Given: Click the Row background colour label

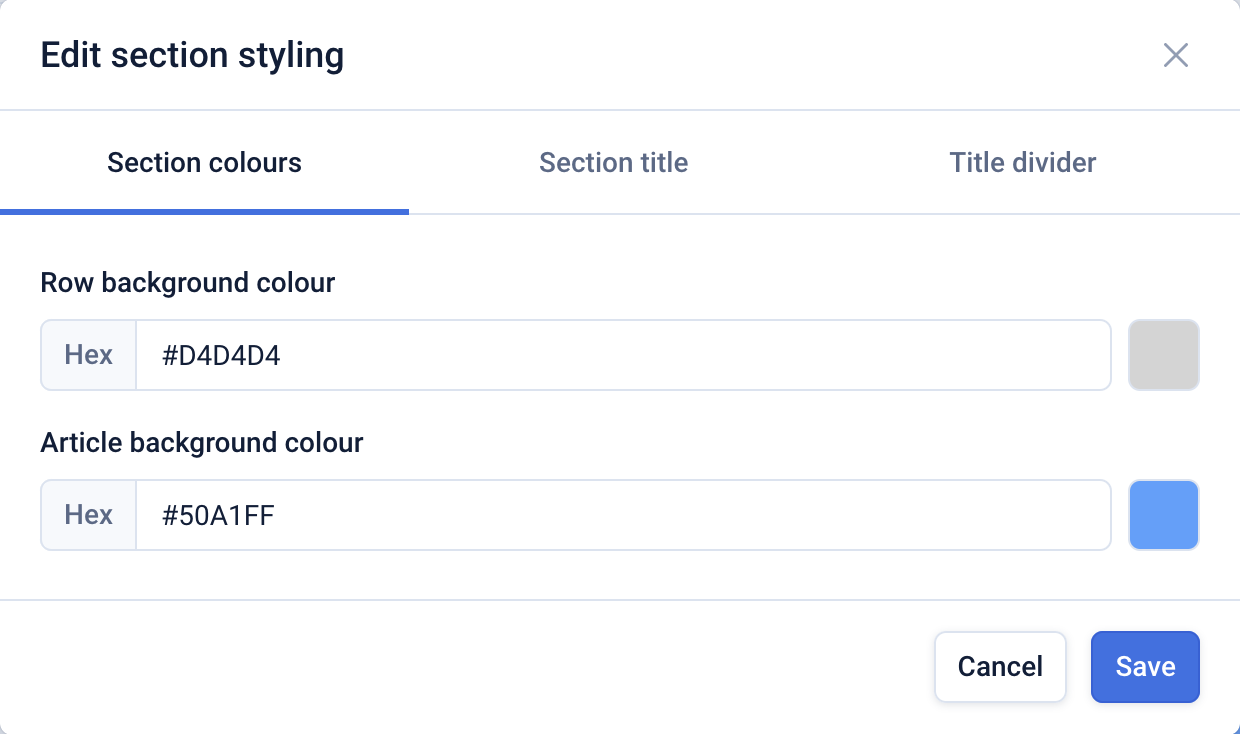Looking at the screenshot, I should coord(187,283).
